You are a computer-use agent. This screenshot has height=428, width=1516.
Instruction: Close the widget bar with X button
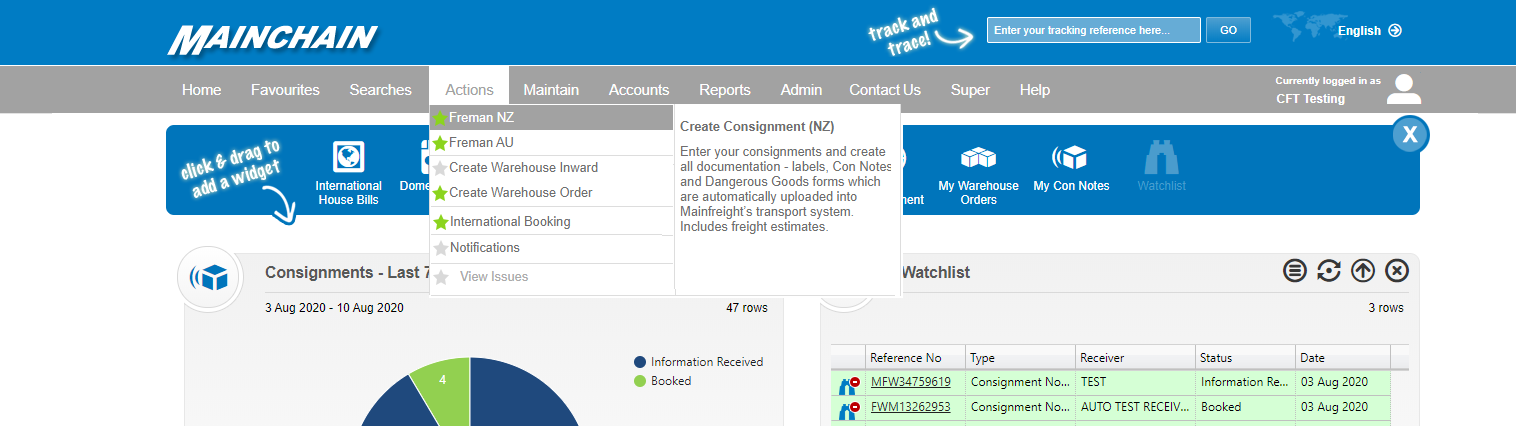pos(1410,135)
